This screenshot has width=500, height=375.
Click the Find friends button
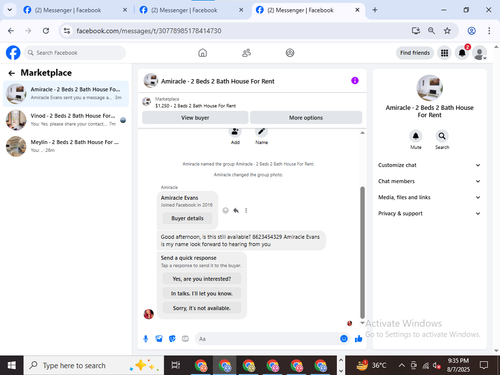[415, 53]
